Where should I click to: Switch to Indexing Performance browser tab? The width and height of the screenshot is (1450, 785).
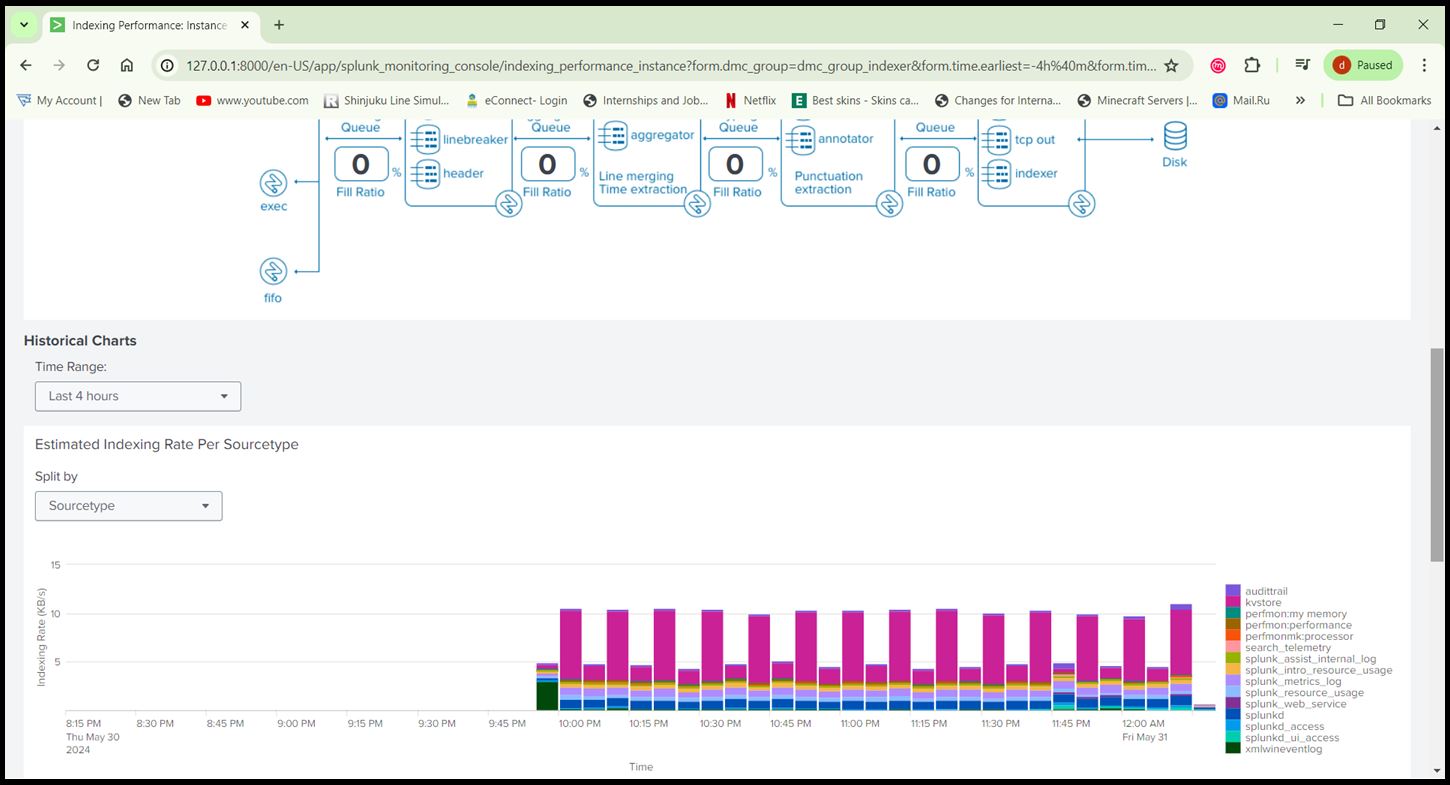coord(148,25)
